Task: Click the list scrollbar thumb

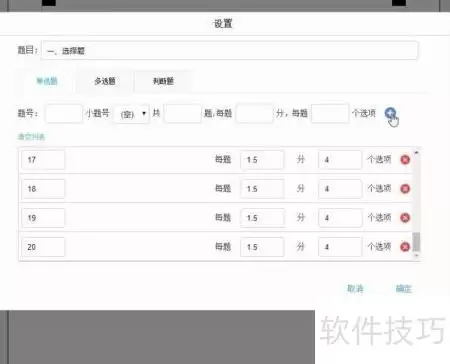Action: (416, 242)
